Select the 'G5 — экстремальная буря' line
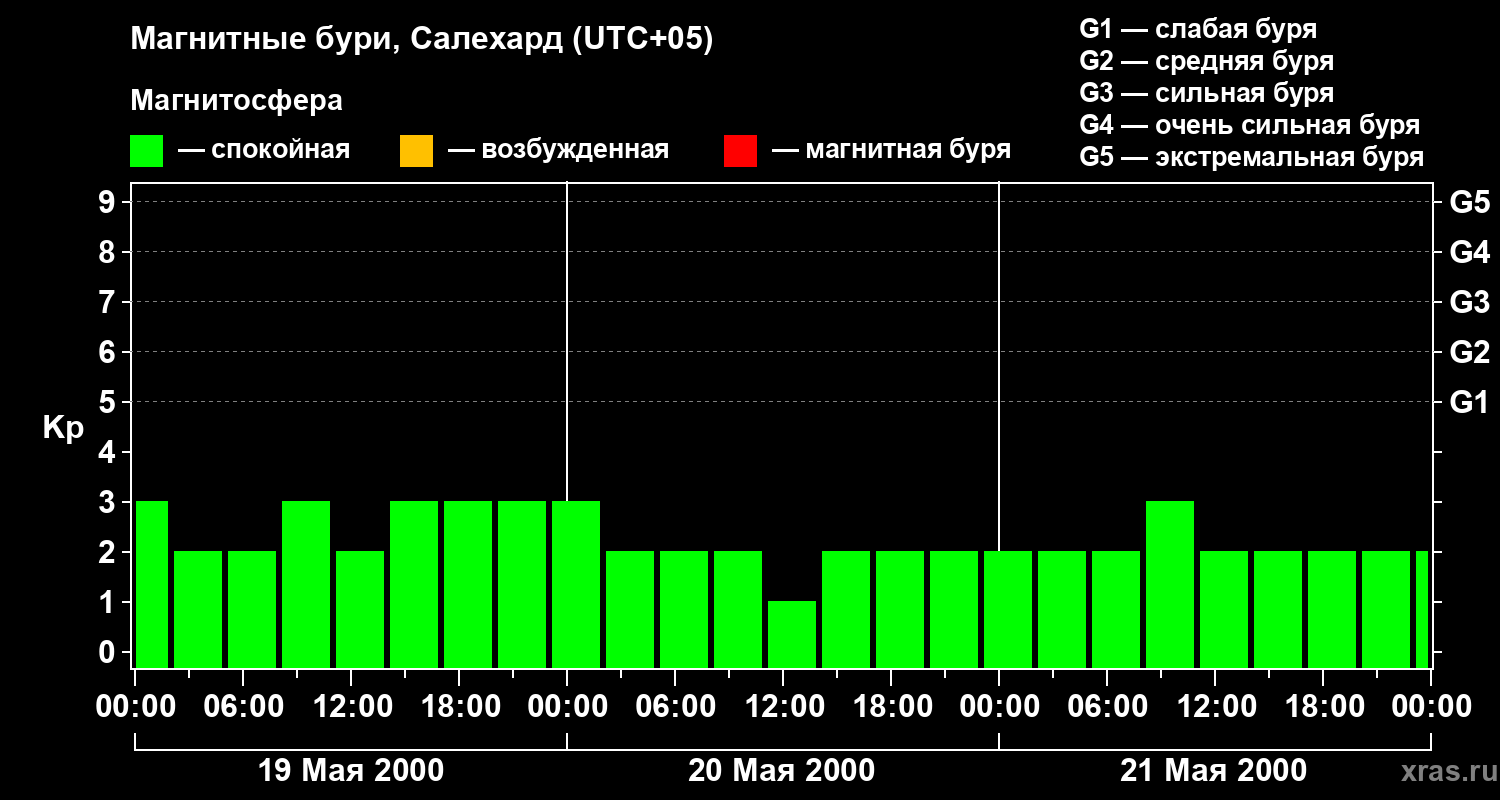Viewport: 1500px width, 800px height. (x=1251, y=158)
